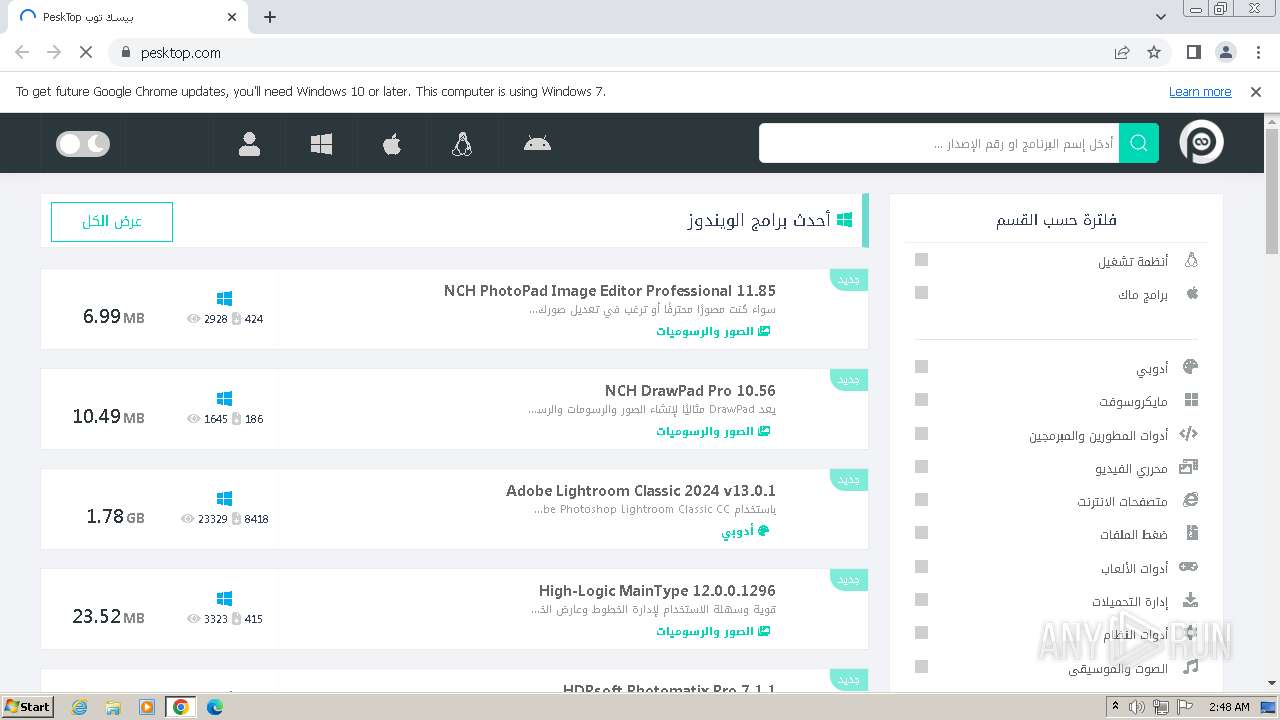Check the أدوات الألعاب filter checkbox
The height and width of the screenshot is (720, 1280).
pos(921,567)
